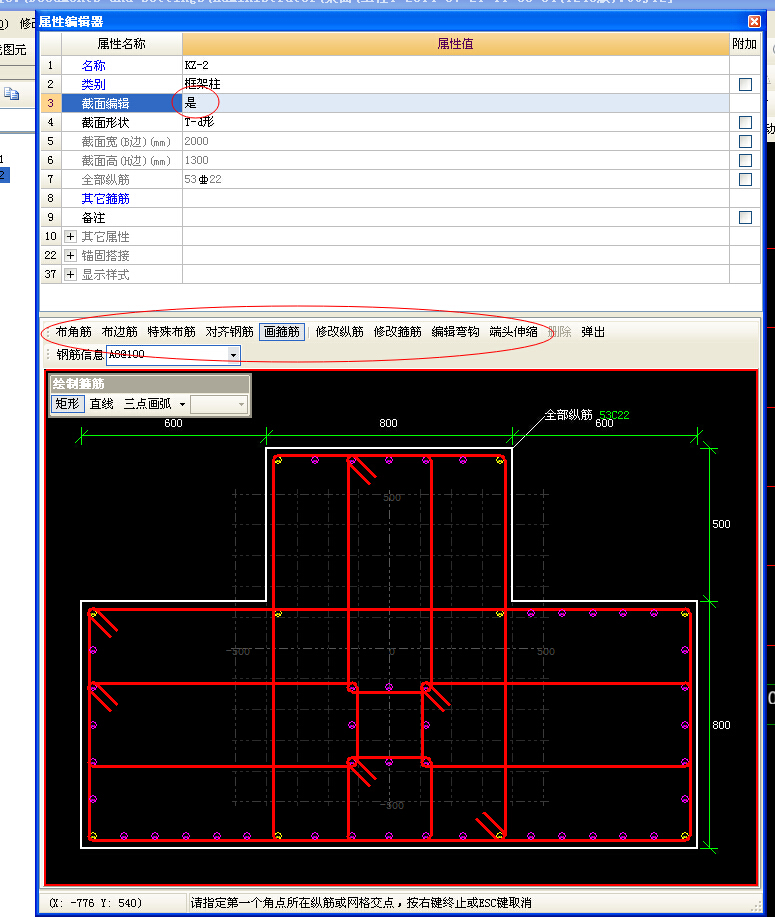Select the 布边筋 tool
775x917 pixels.
click(120, 332)
